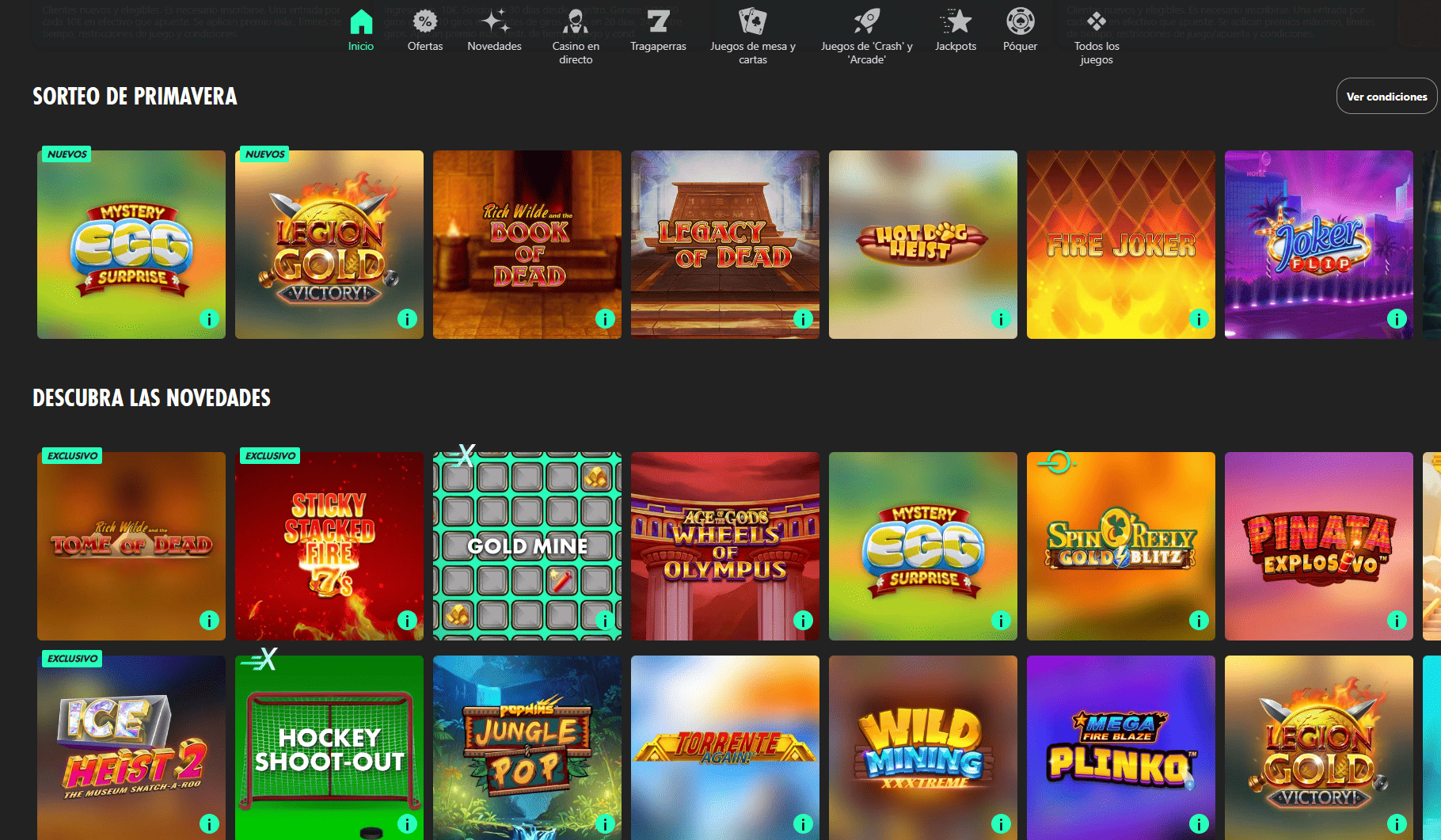
Task: Open the Inicio home icon
Action: point(361,21)
